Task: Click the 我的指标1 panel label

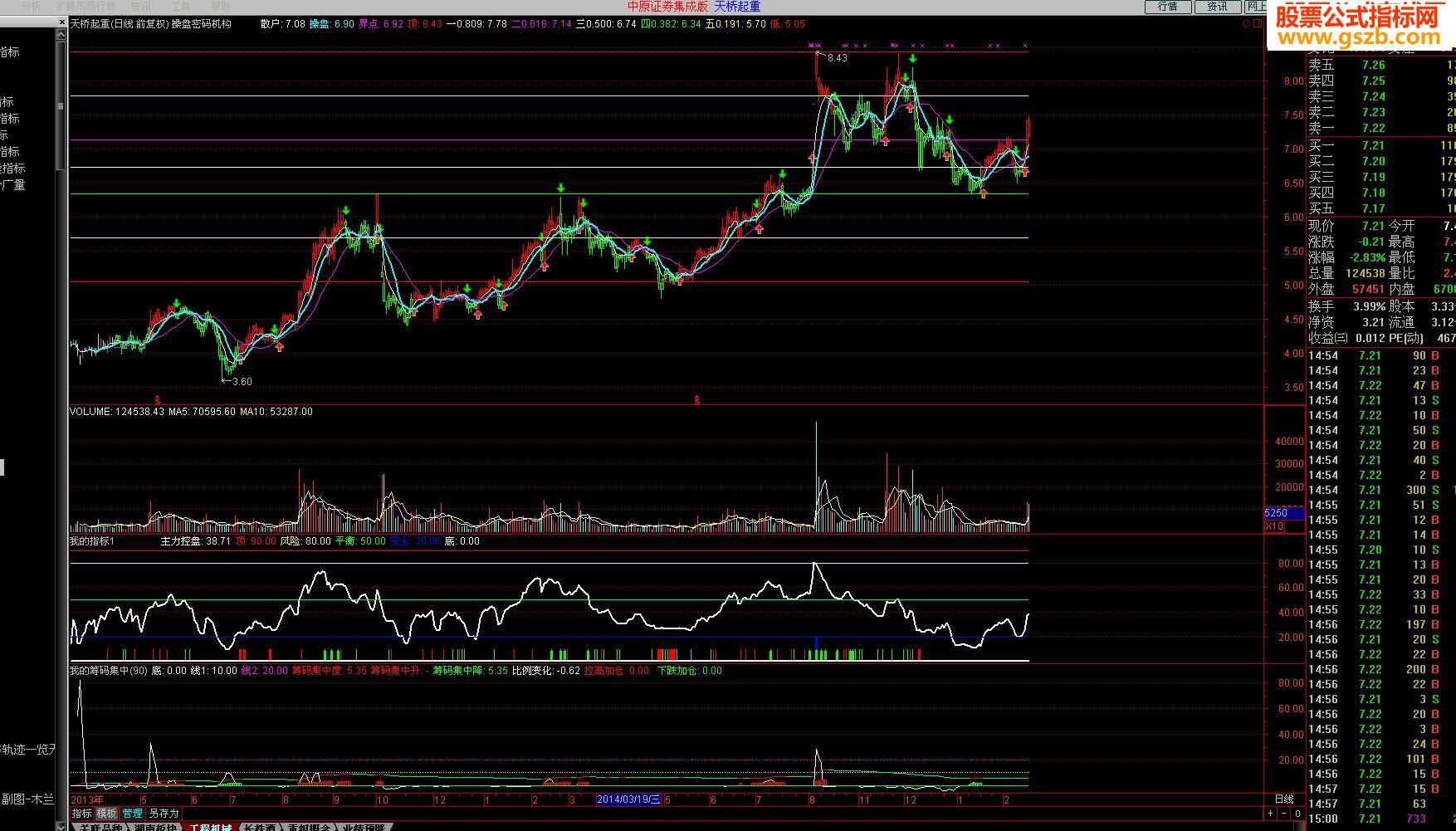Action: point(92,541)
